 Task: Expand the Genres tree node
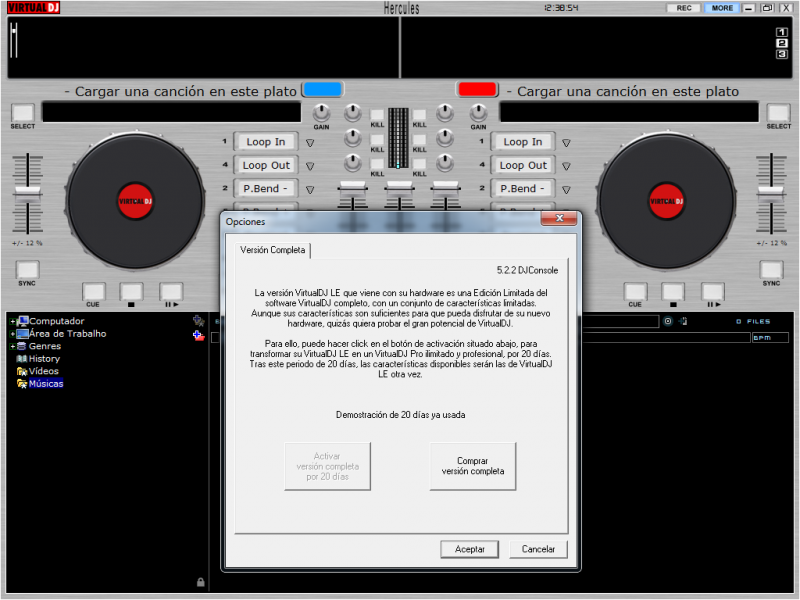pyautogui.click(x=12, y=346)
